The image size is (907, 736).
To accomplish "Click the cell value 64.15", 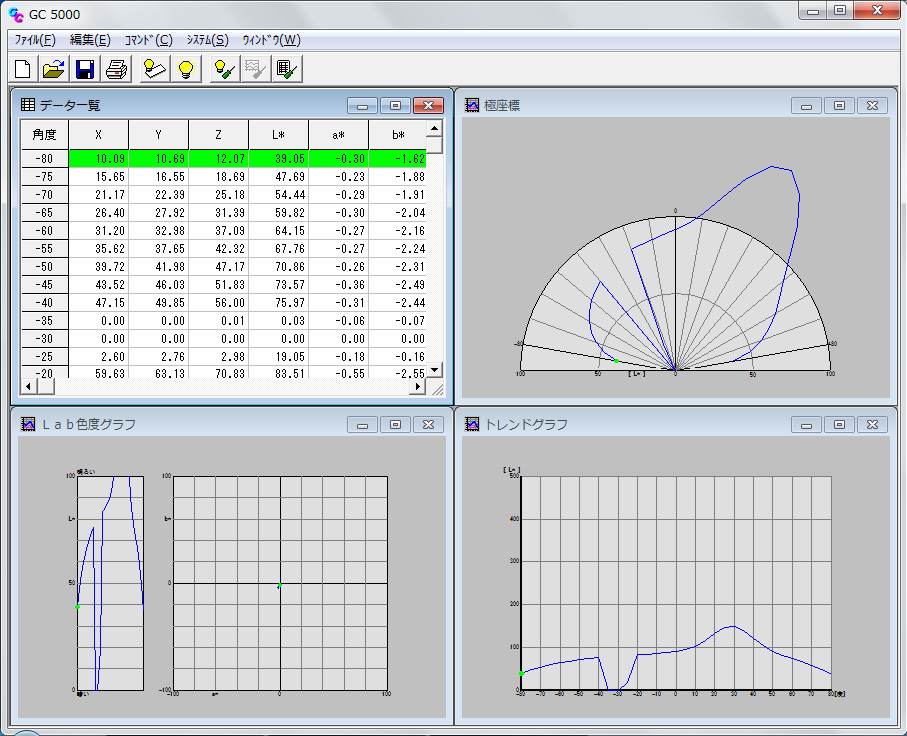I will [278, 230].
